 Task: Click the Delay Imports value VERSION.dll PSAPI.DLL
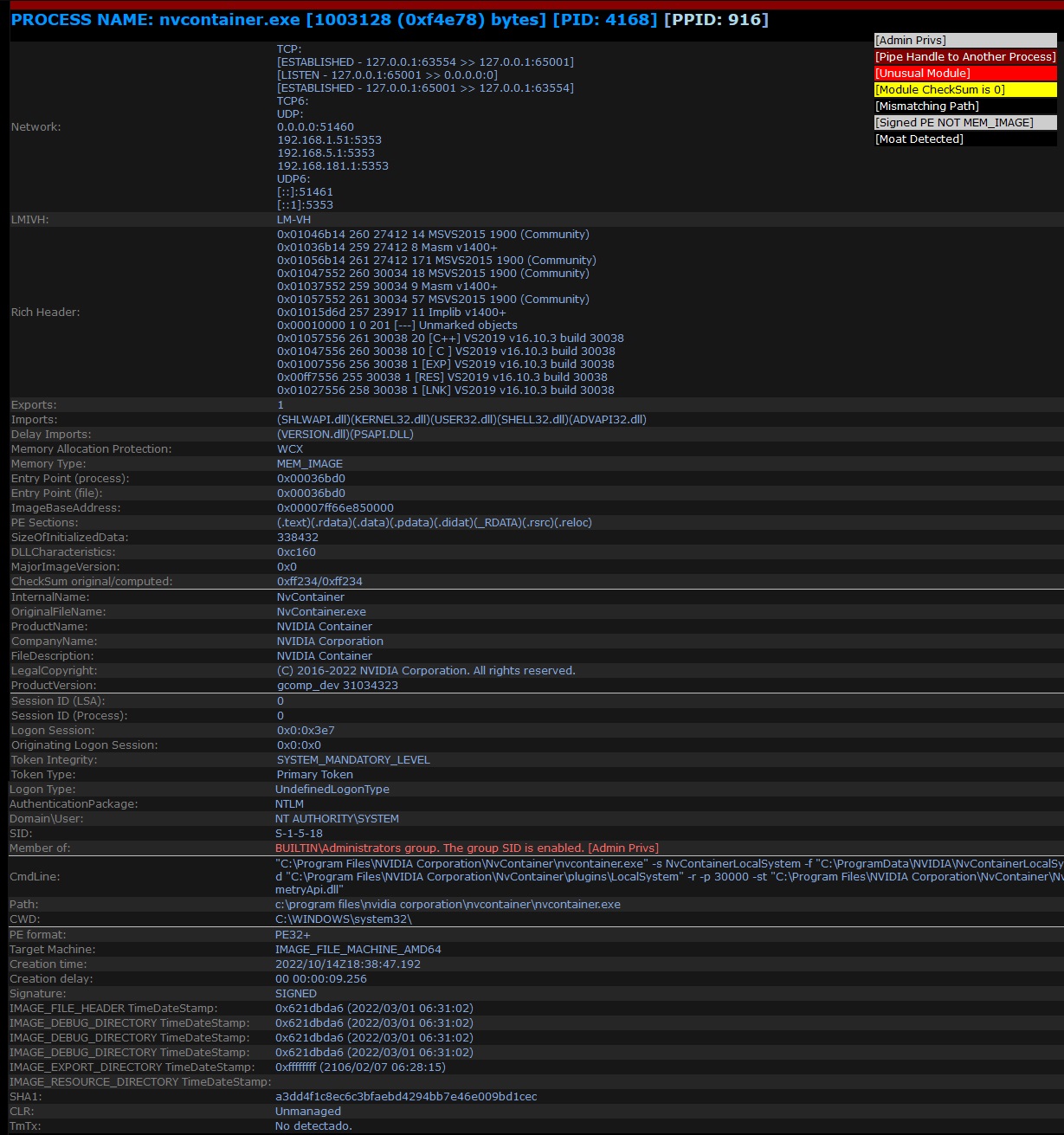pyautogui.click(x=345, y=435)
